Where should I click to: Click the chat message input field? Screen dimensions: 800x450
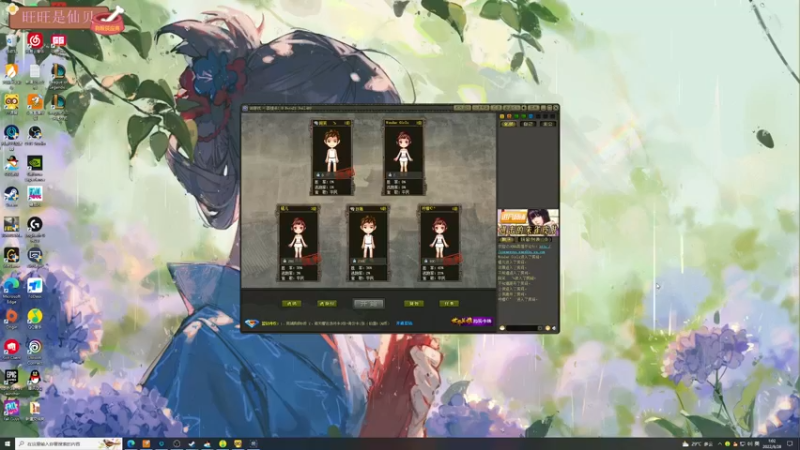point(522,328)
